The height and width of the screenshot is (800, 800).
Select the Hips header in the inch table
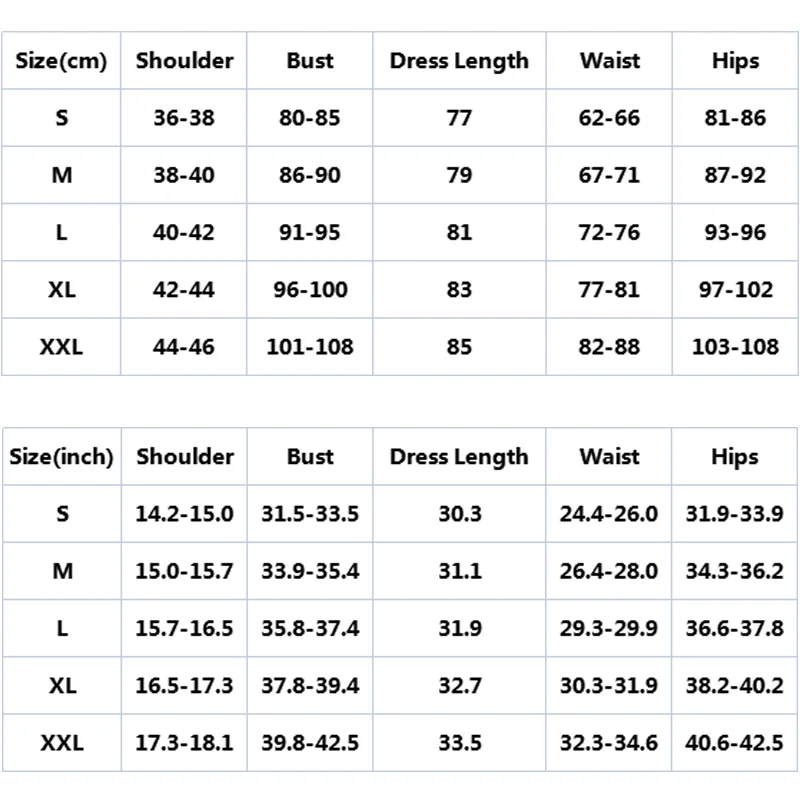click(735, 457)
